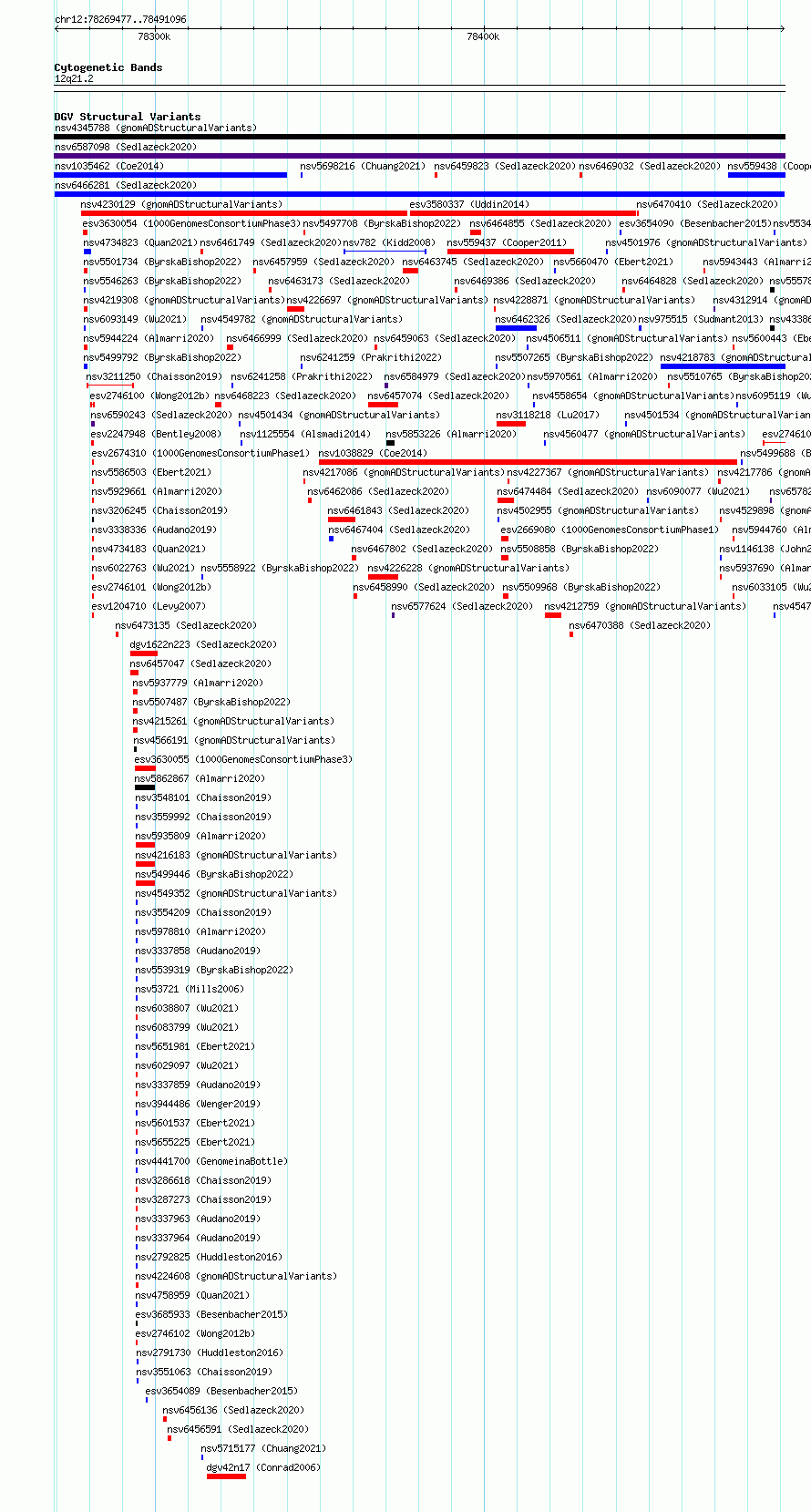Open variant nsv5698216 (Chuang2021)
This screenshot has height=1512, width=811.
click(363, 166)
